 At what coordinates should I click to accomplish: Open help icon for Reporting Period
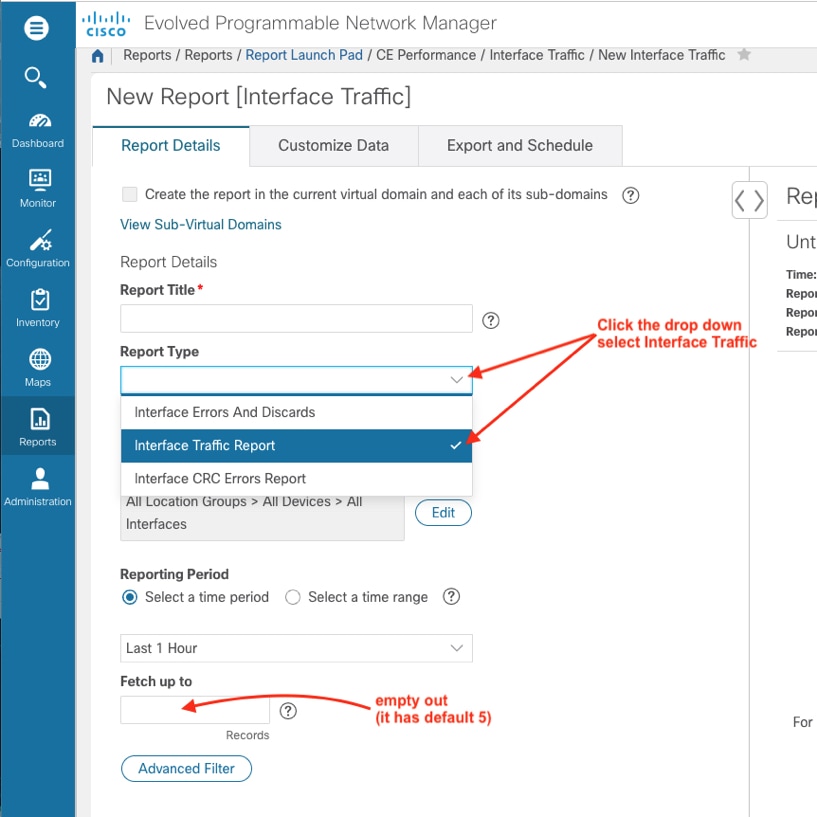click(451, 597)
